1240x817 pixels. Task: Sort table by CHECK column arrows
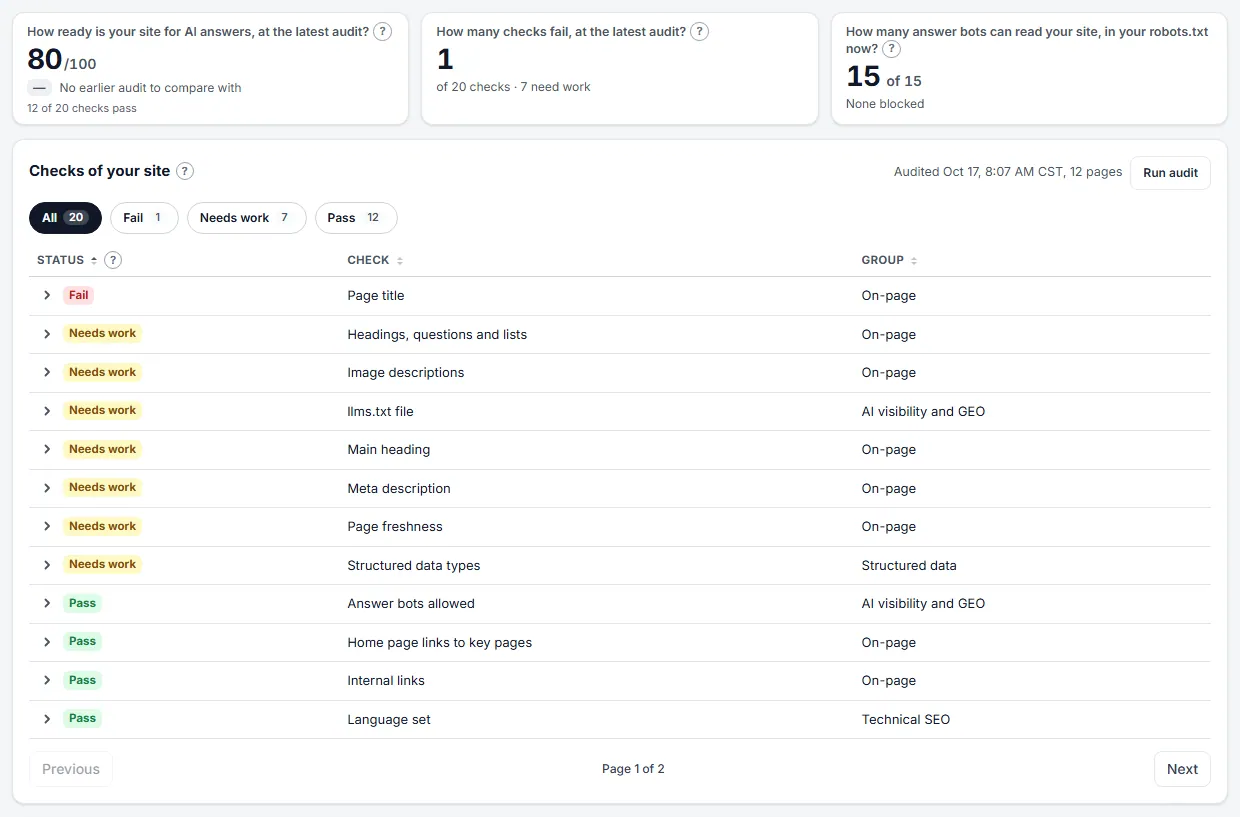coord(400,260)
